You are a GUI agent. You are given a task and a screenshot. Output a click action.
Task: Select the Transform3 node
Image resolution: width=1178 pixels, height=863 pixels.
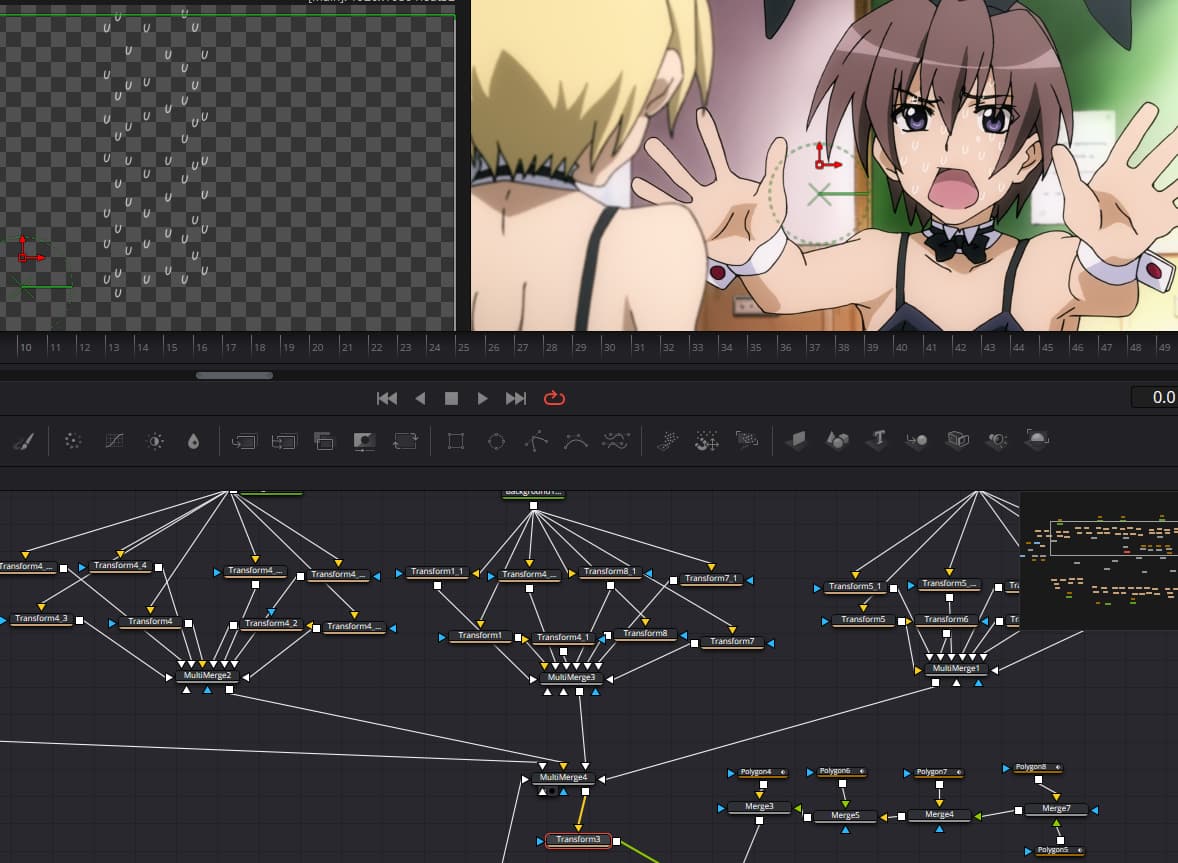tap(578, 840)
